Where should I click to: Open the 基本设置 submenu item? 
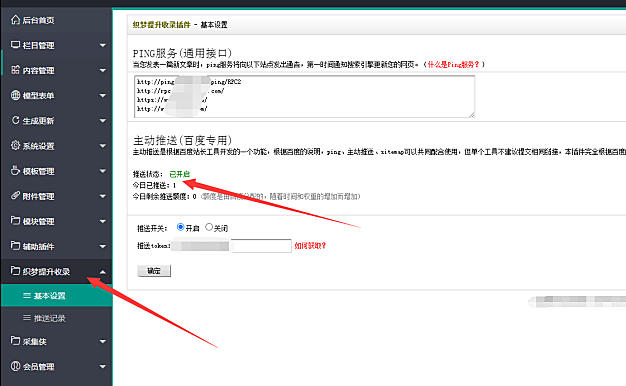(x=56, y=295)
